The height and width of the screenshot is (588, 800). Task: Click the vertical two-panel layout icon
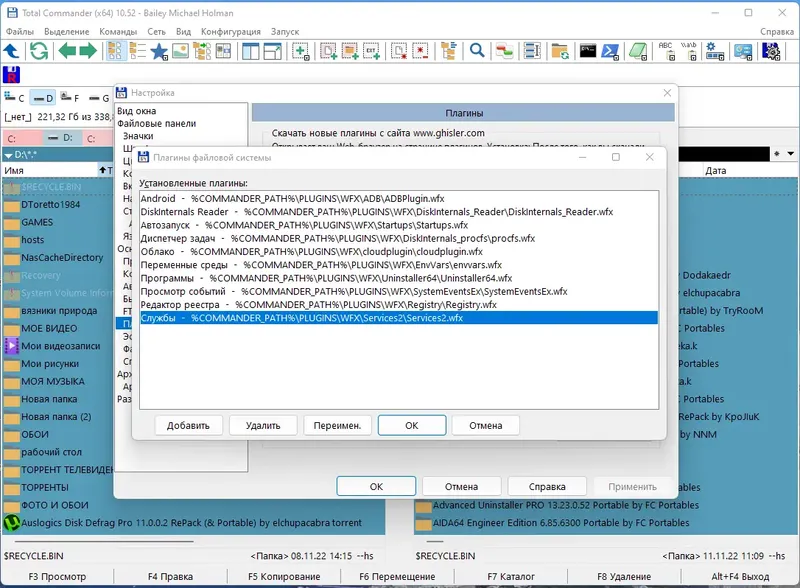click(x=251, y=51)
